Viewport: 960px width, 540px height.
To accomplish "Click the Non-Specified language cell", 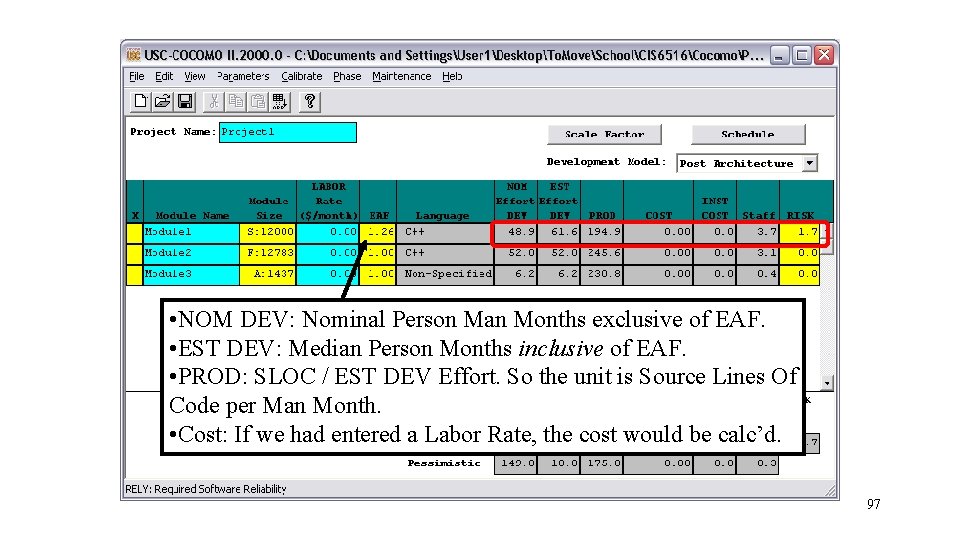I will tap(445, 274).
